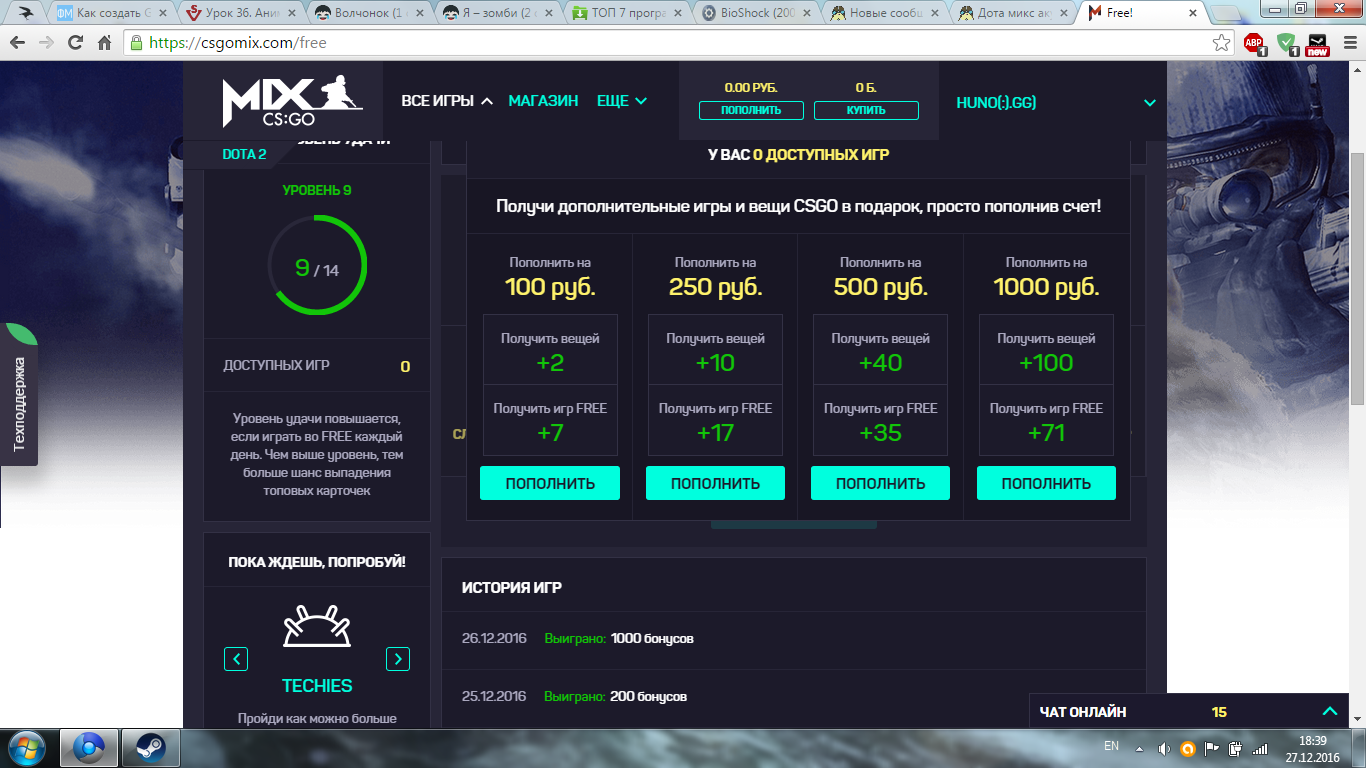Click the page's vertical scrollbar thumb
This screenshot has width=1366, height=768.
1357,280
